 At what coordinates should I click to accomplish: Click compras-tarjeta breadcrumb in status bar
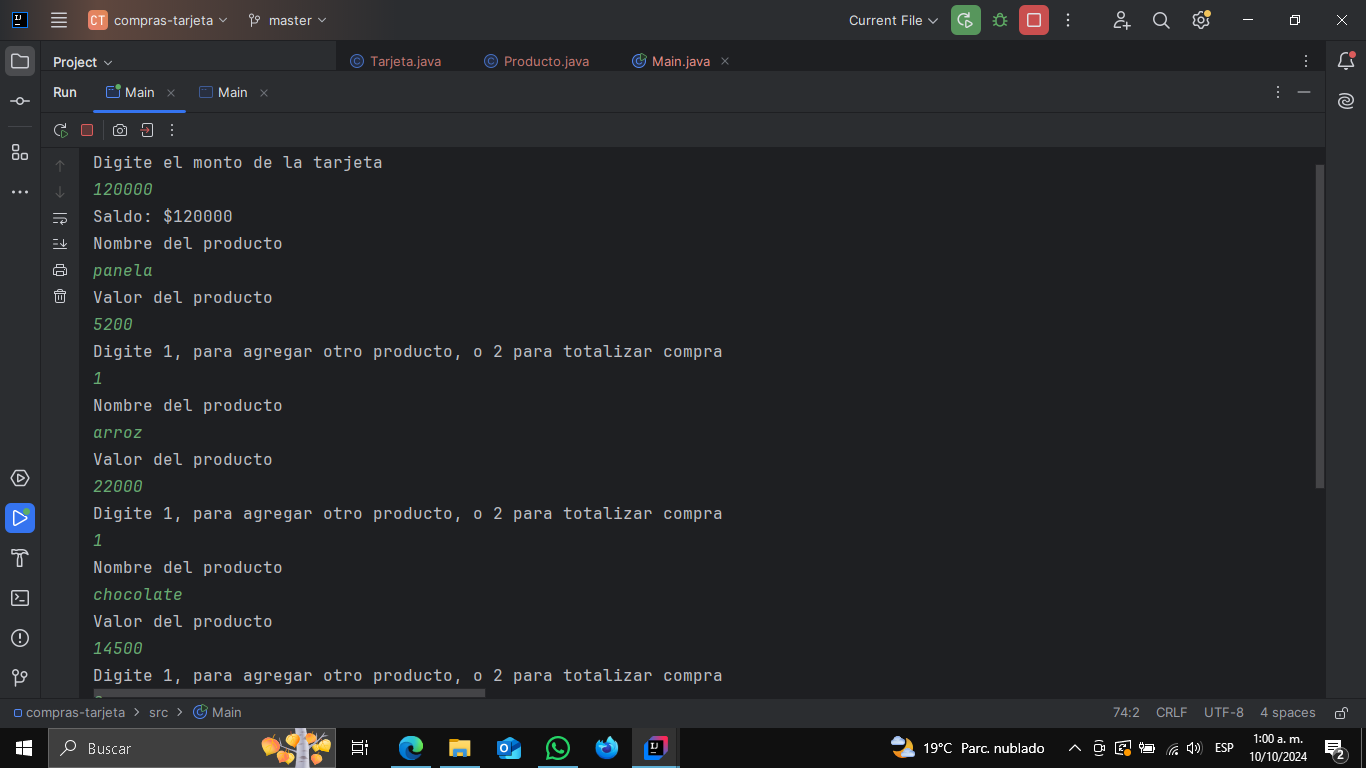[69, 713]
